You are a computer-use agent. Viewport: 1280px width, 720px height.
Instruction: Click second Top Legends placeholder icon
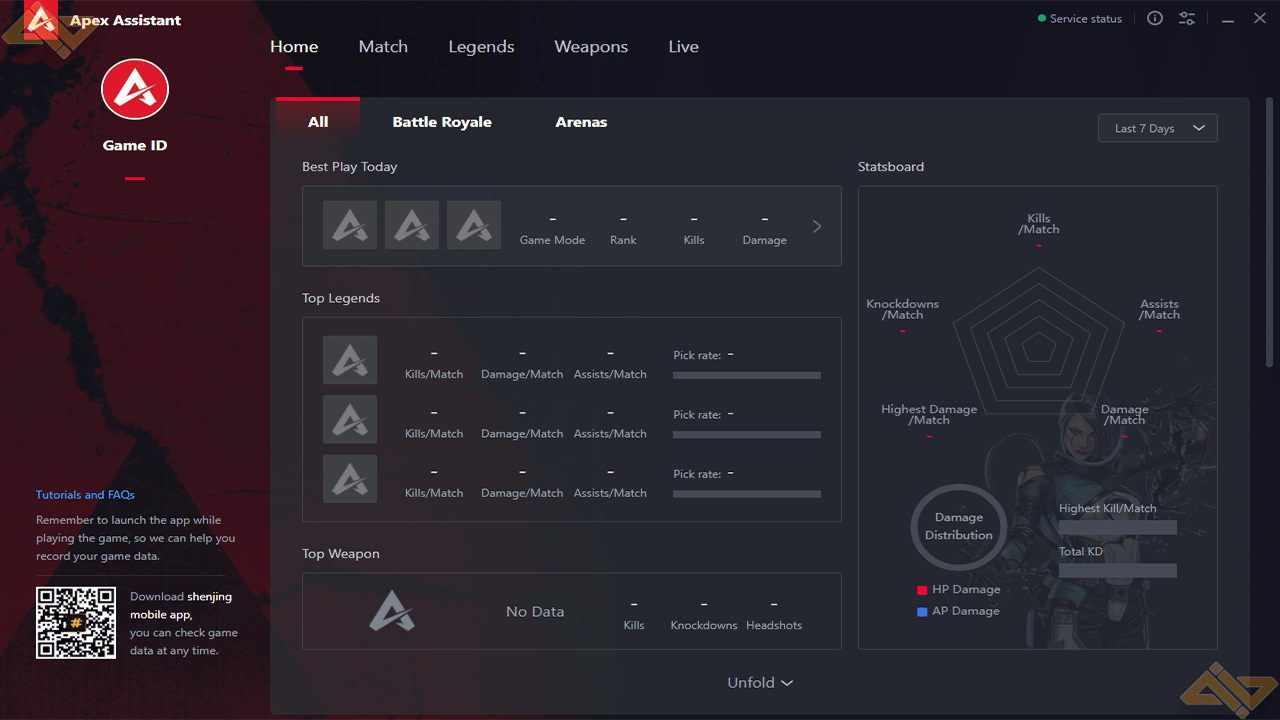click(350, 419)
